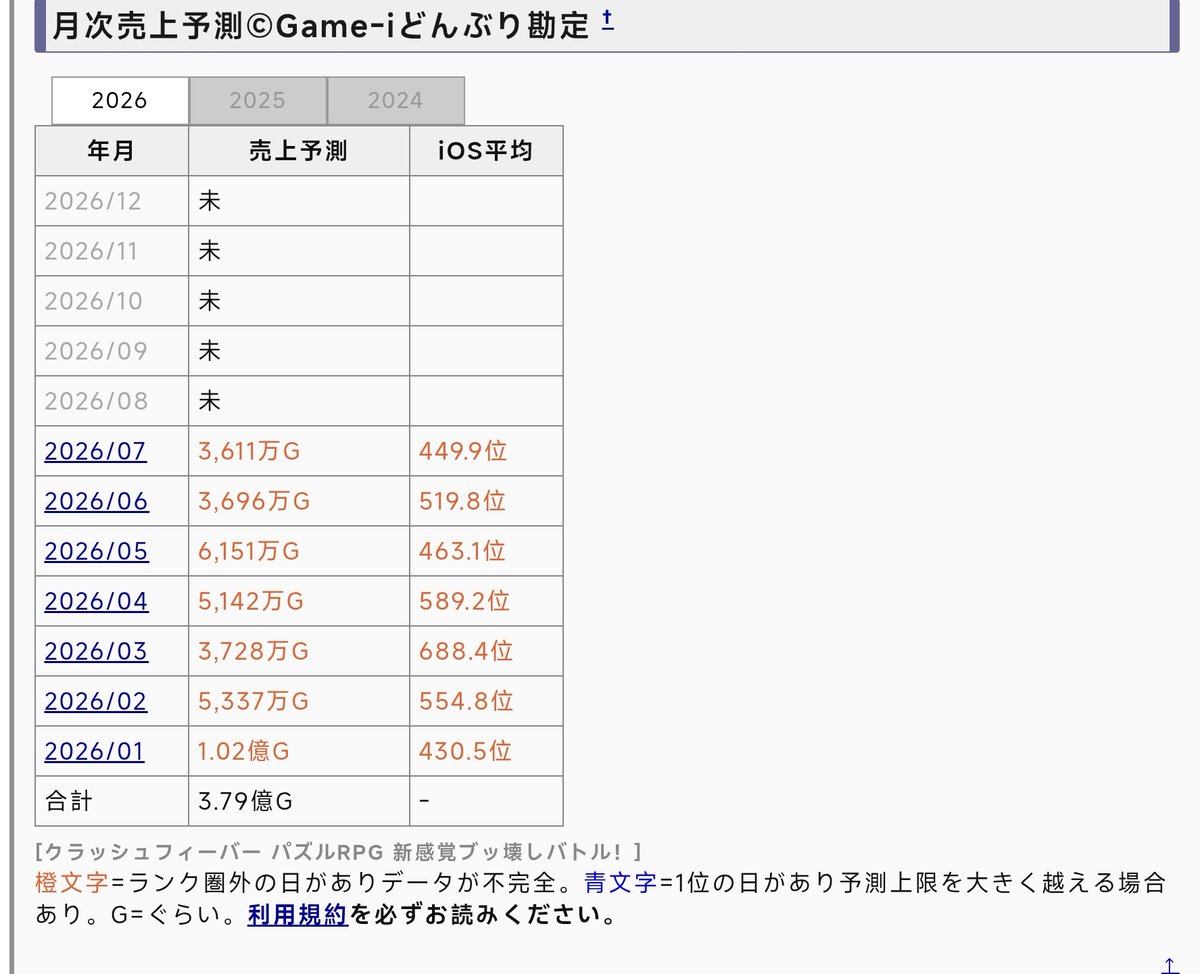This screenshot has height=974, width=1200.
Task: Select the 1.02億G sales value
Action: click(244, 751)
